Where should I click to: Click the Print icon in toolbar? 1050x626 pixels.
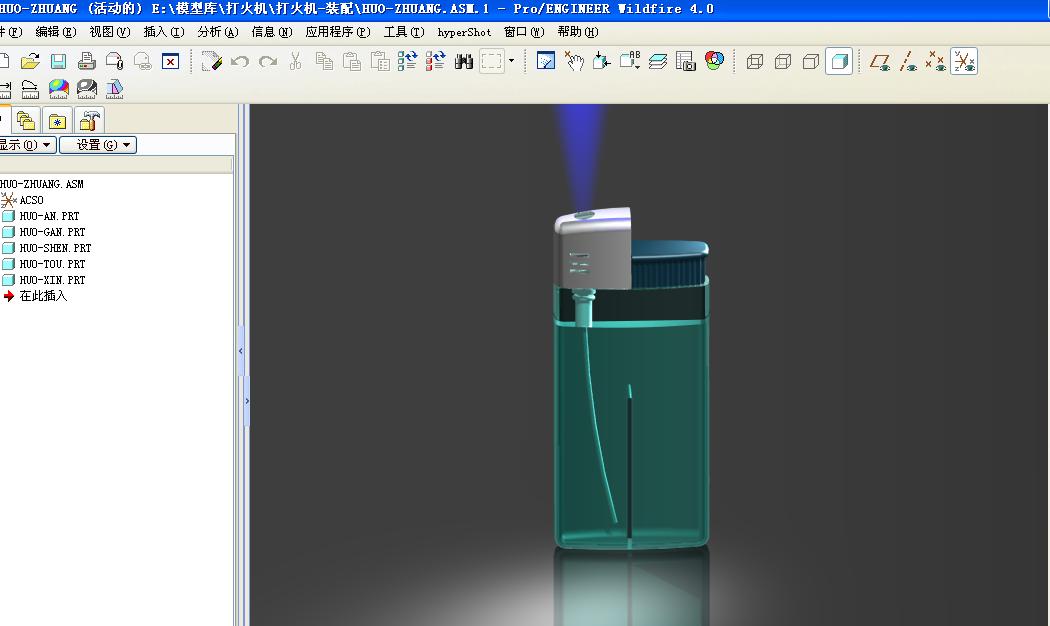[87, 62]
